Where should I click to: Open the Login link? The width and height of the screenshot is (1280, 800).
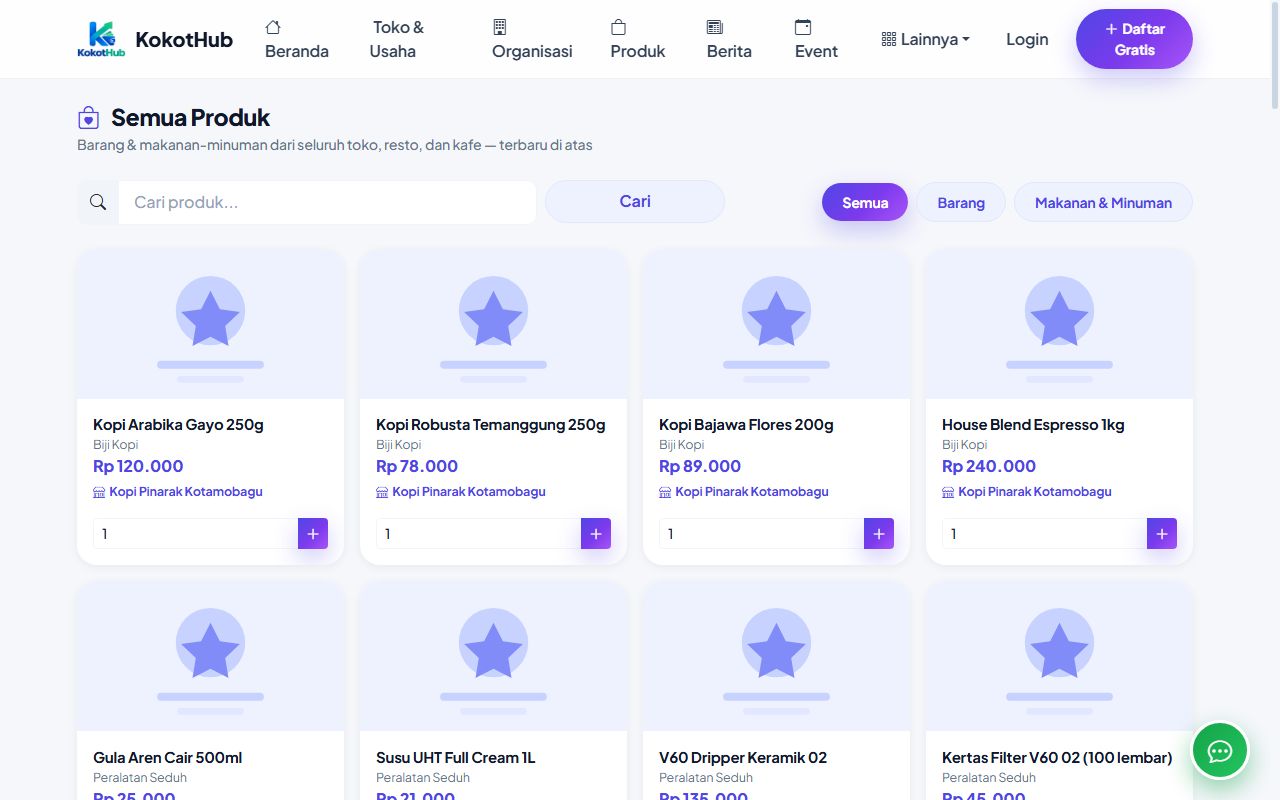point(1027,39)
